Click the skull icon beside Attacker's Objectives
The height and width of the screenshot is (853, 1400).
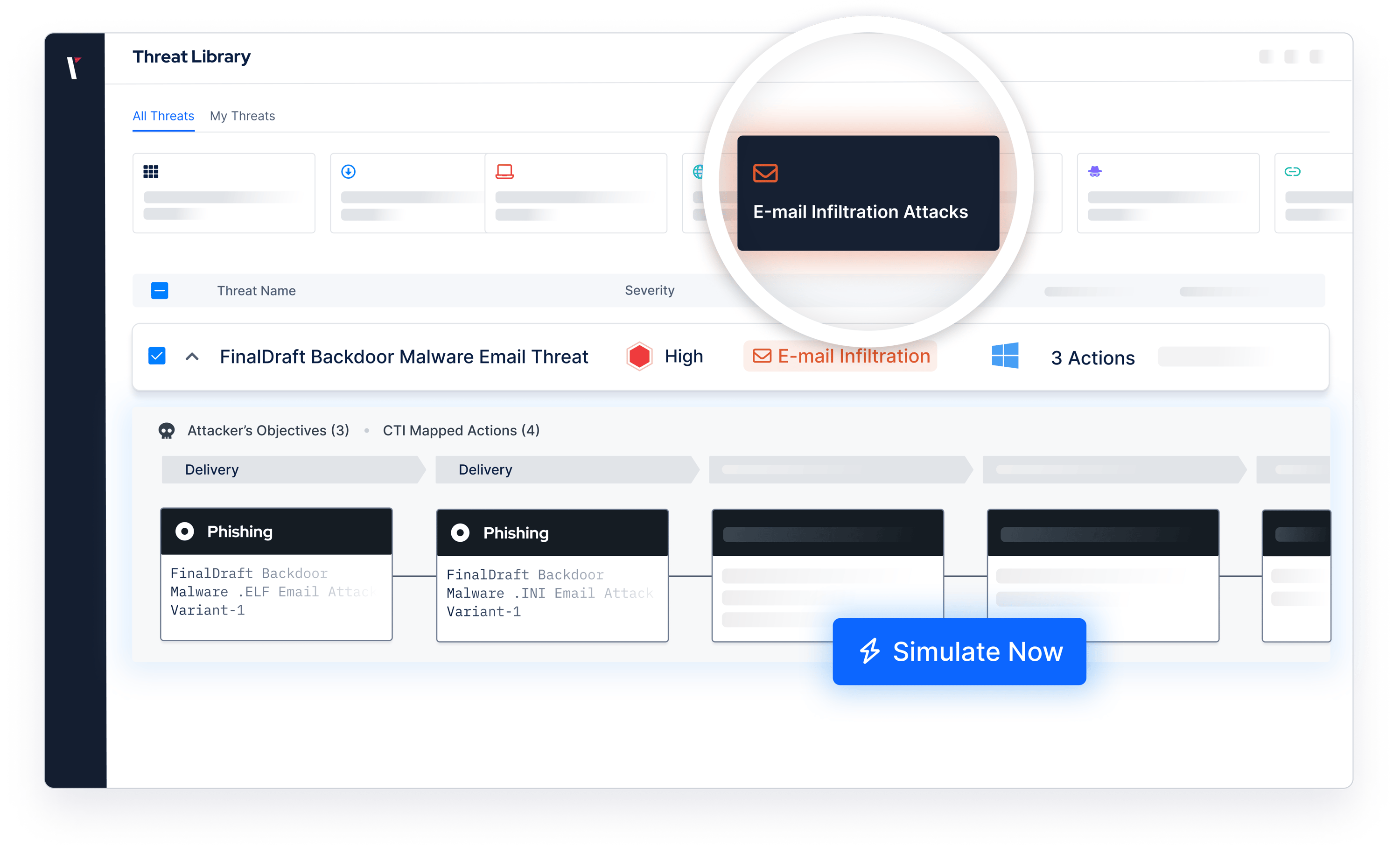pyautogui.click(x=168, y=431)
